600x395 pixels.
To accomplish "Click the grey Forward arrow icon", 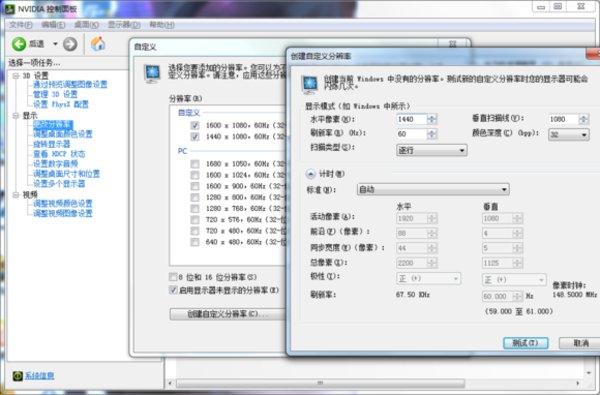I will point(70,44).
